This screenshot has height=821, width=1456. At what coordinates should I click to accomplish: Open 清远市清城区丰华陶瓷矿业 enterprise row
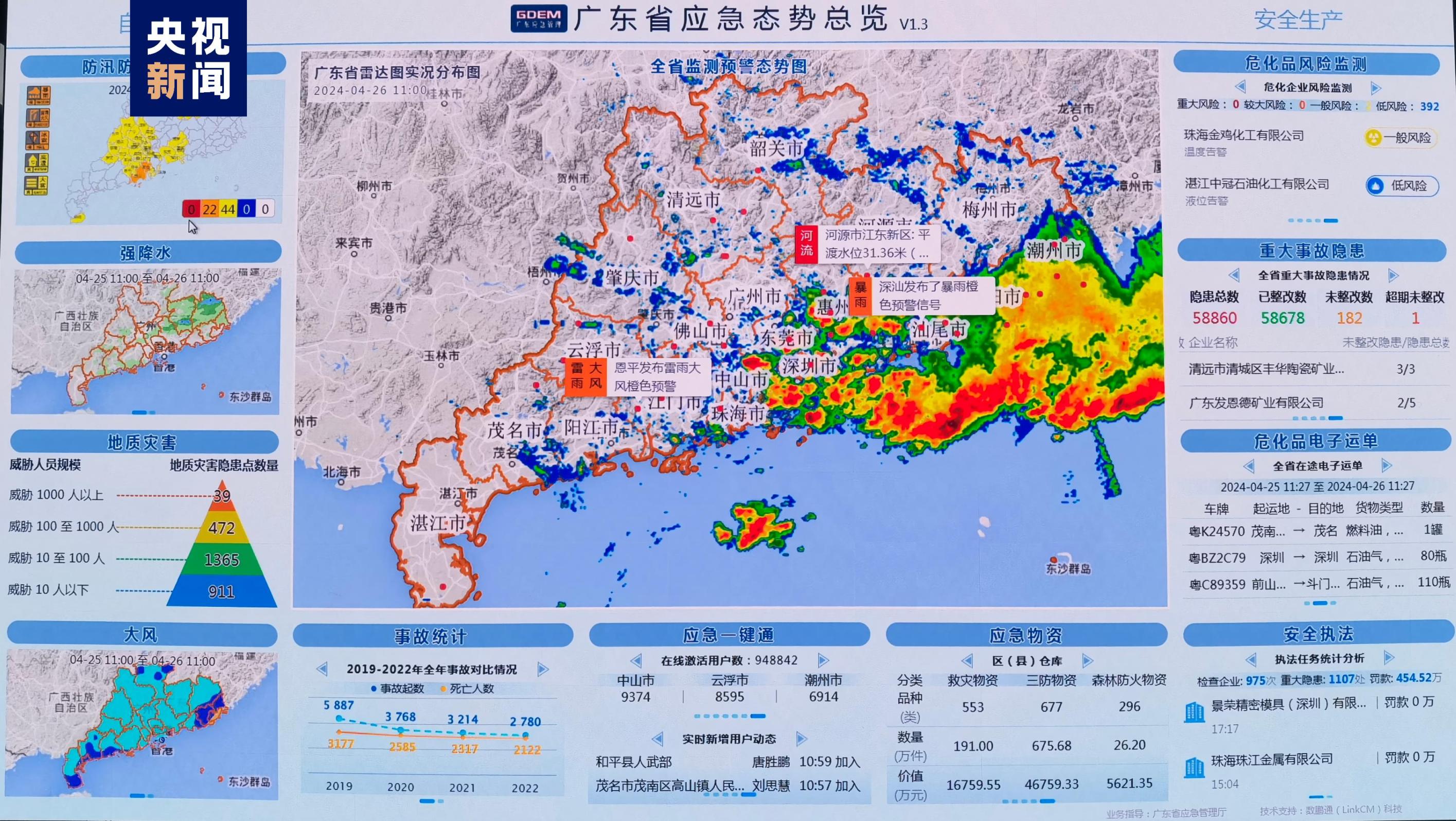(1266, 369)
